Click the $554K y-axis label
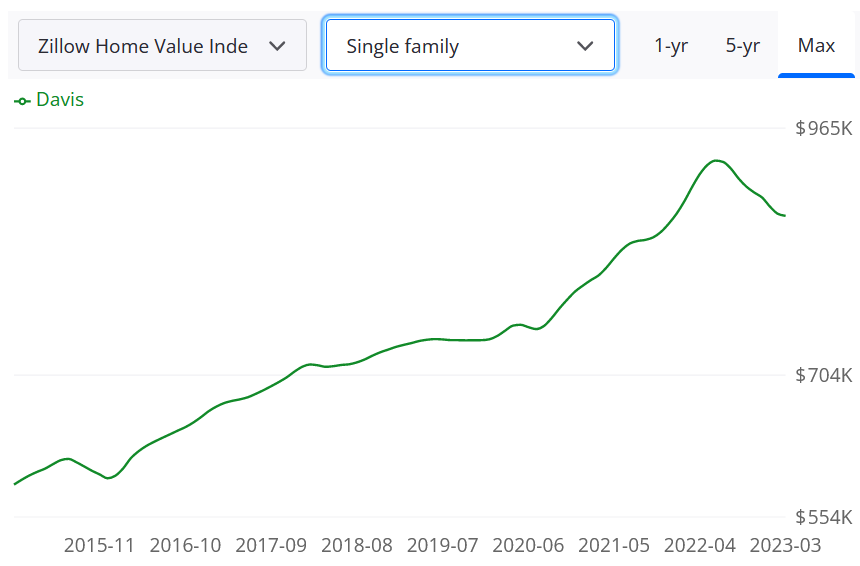This screenshot has height=566, width=860. point(823,518)
